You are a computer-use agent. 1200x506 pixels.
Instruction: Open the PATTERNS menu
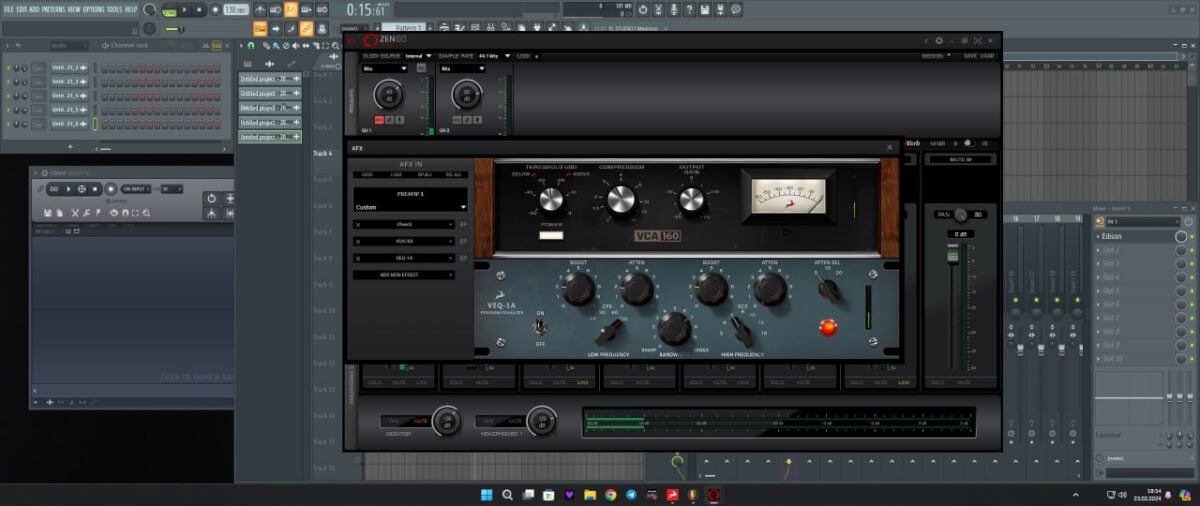coord(54,9)
